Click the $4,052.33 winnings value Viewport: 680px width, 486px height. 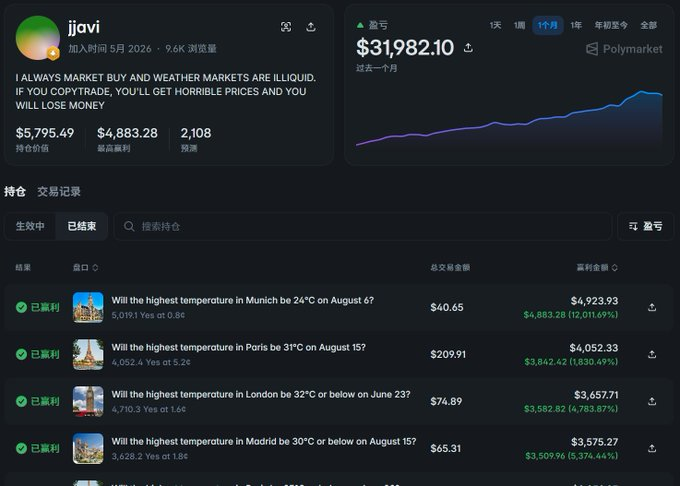(594, 348)
